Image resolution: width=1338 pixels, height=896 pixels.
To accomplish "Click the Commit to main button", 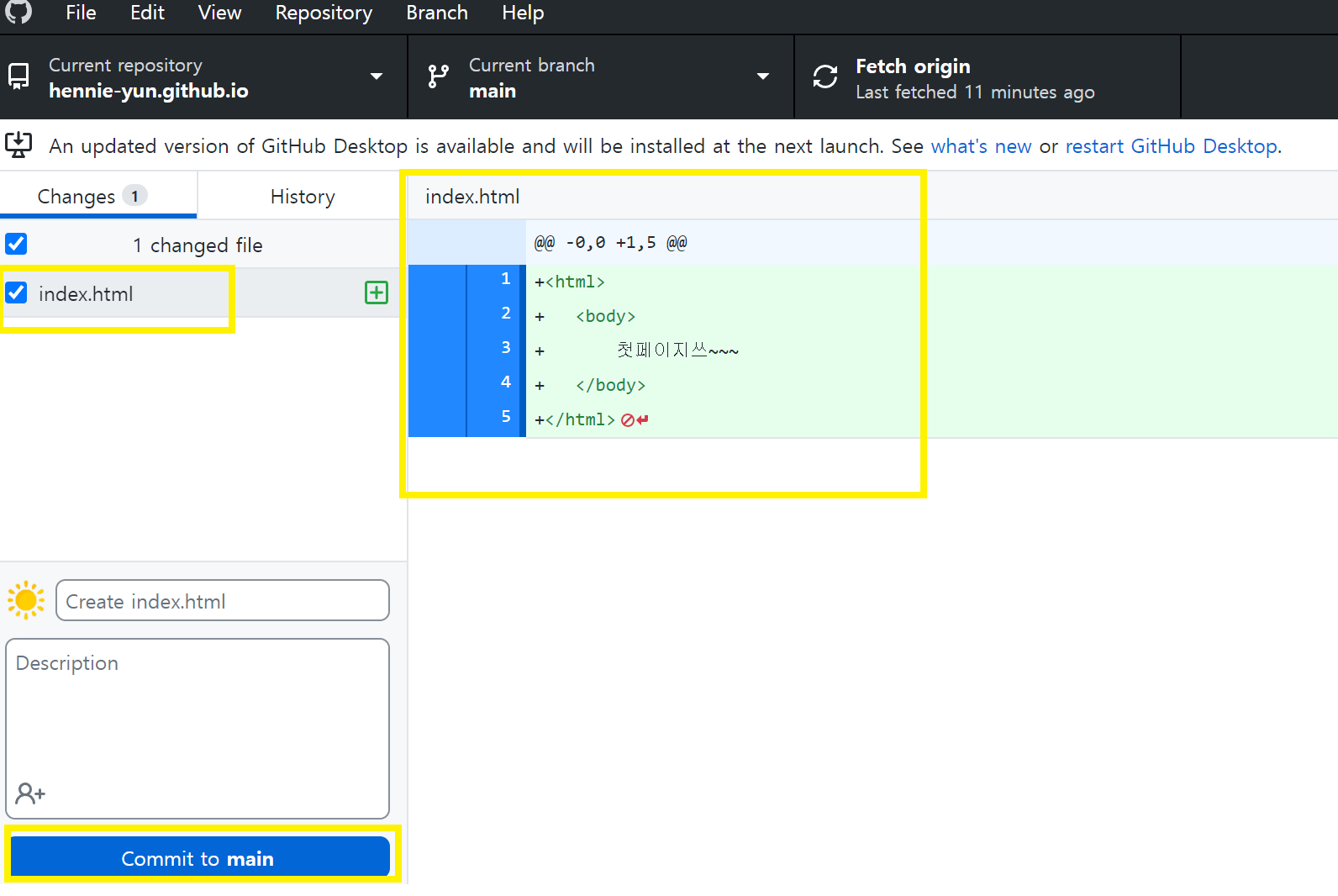I will pos(200,857).
